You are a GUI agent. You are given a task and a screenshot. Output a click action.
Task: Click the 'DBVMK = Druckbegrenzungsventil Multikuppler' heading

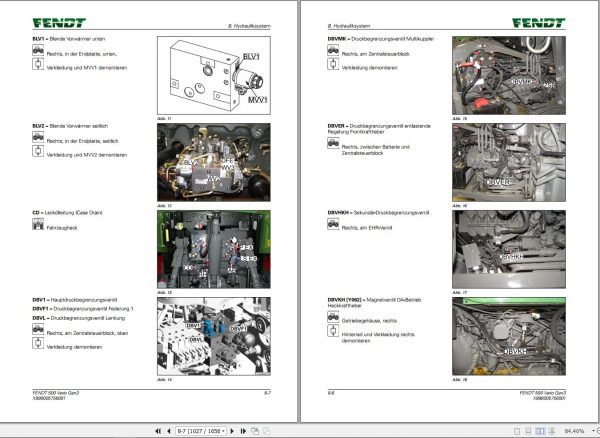381,39
